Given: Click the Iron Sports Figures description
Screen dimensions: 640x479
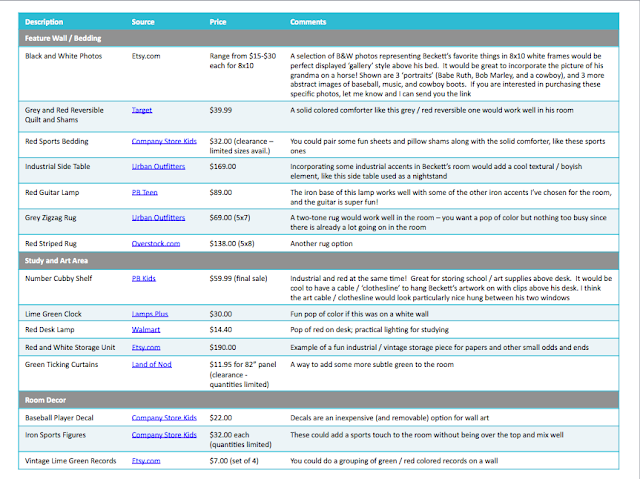Looking at the screenshot, I should coord(55,435).
